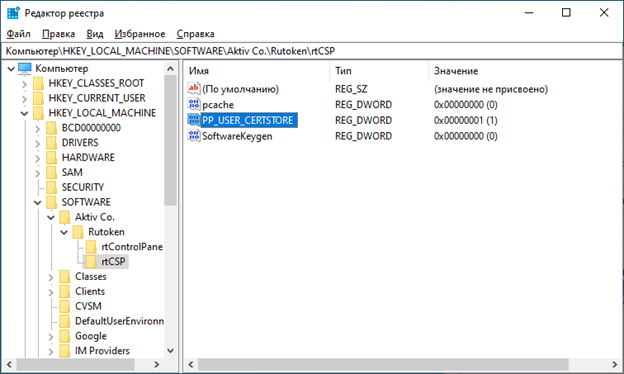Click tree pane scroll-up arrow

(170, 69)
